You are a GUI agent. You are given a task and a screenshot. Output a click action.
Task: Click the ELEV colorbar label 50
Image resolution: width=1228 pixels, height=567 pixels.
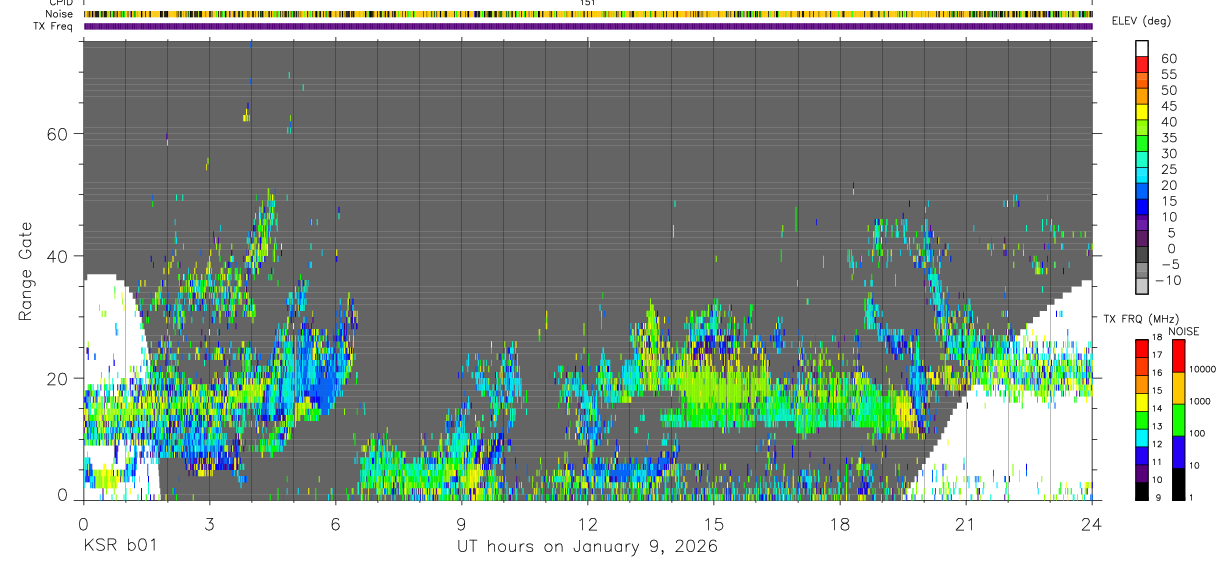[1168, 90]
